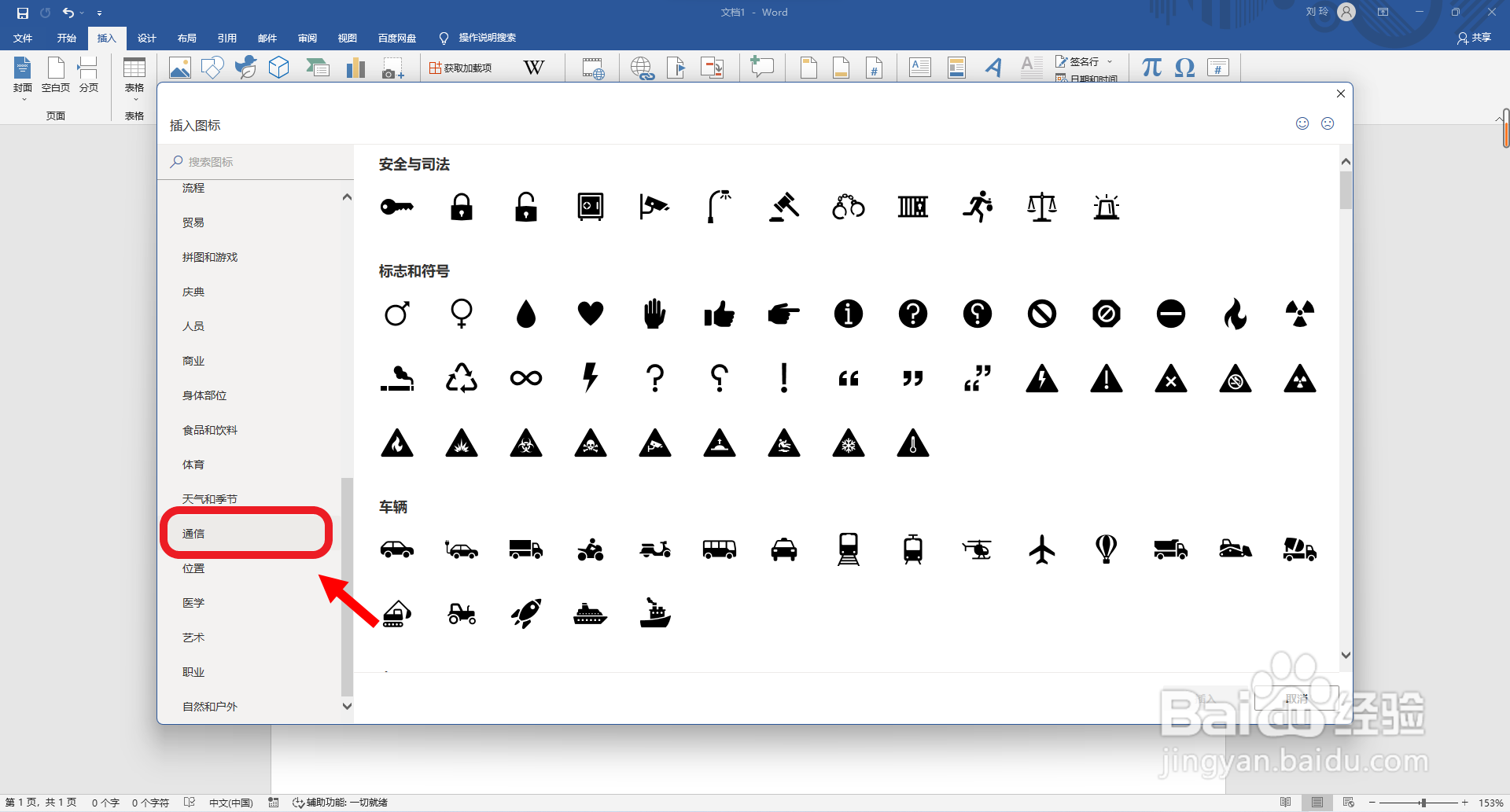Select the open padlock icon
The width and height of the screenshot is (1510, 812).
pyautogui.click(x=526, y=207)
